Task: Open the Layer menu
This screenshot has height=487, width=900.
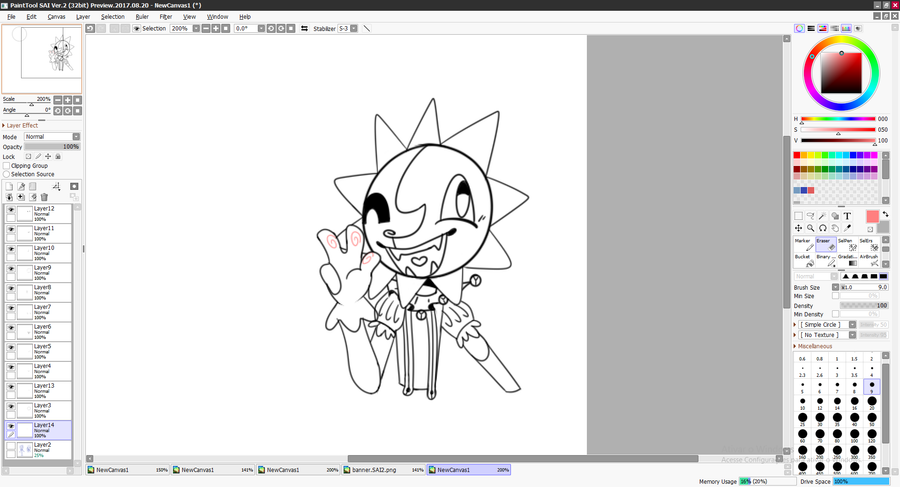Action: click(83, 17)
